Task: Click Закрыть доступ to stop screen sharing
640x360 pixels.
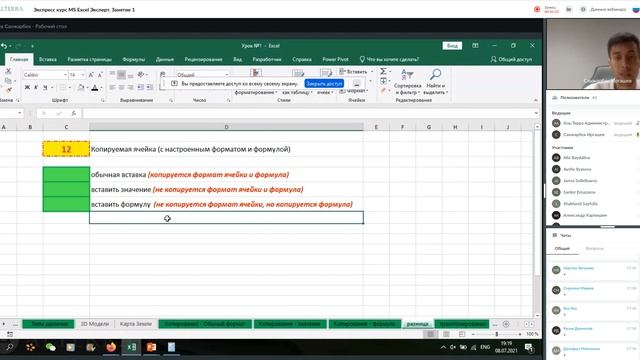Action: click(x=324, y=84)
